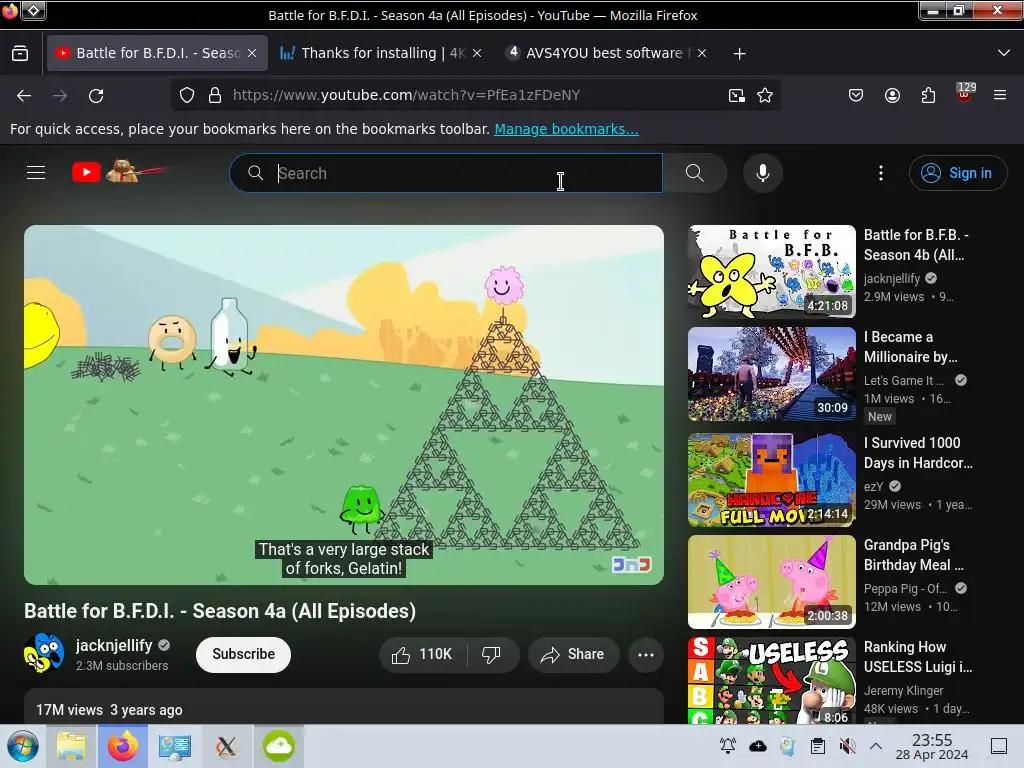
Task: Bookmark this page with the star
Action: point(765,95)
